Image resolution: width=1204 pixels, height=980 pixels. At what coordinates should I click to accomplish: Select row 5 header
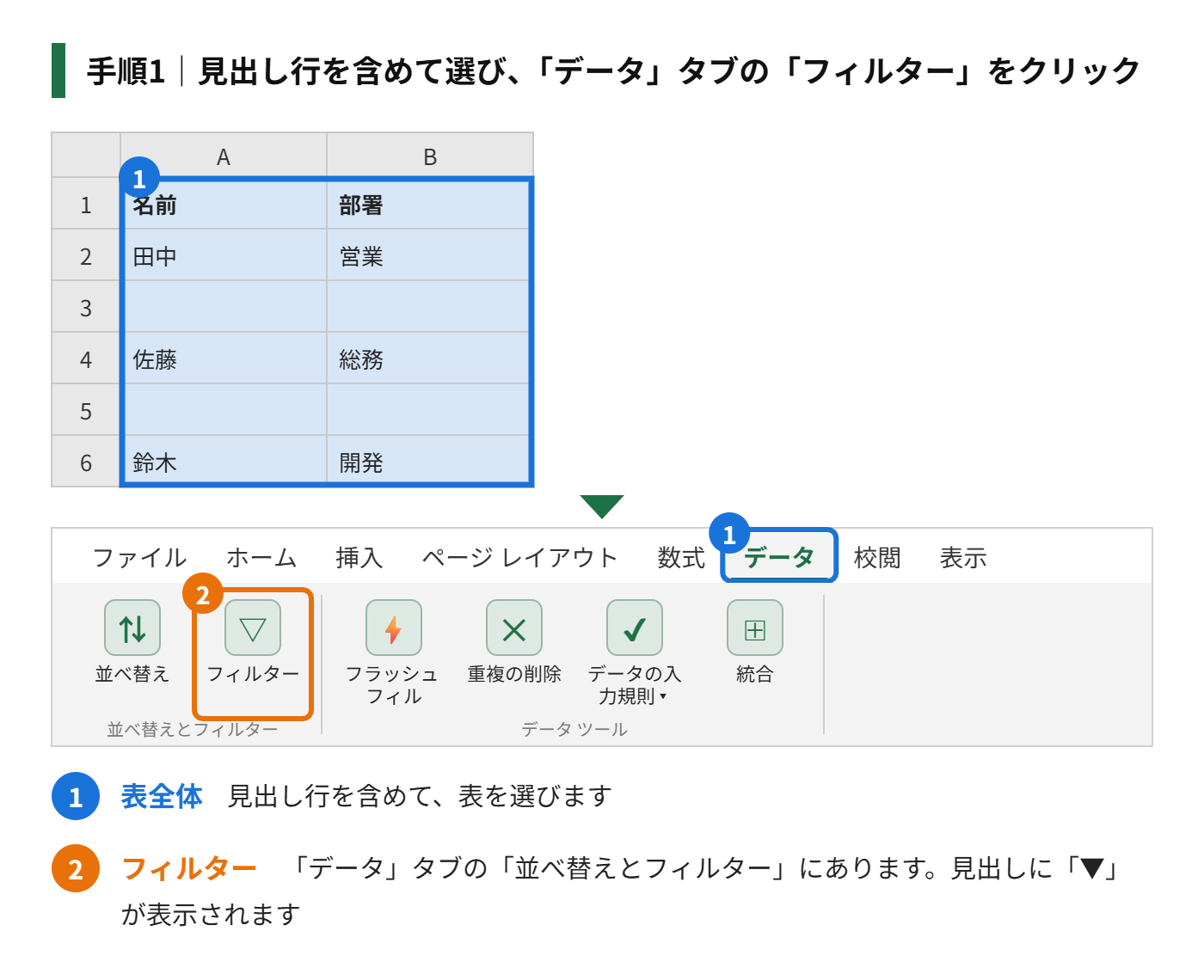pyautogui.click(x=86, y=410)
